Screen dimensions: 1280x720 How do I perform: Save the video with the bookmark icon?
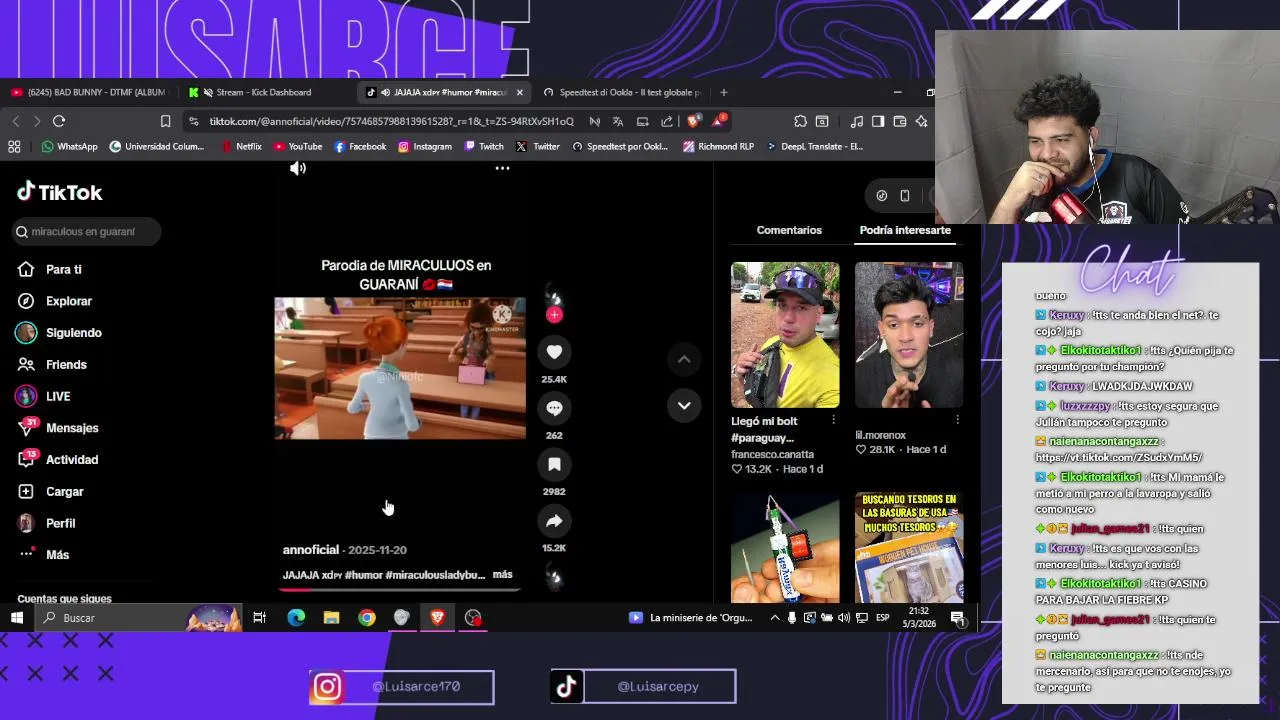point(554,464)
